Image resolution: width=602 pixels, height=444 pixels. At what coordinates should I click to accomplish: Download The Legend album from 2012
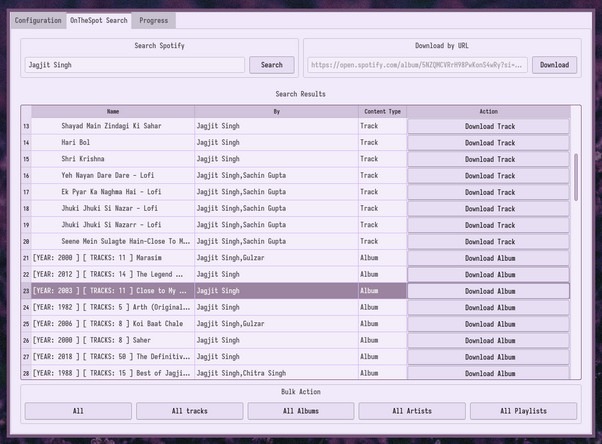pyautogui.click(x=488, y=275)
